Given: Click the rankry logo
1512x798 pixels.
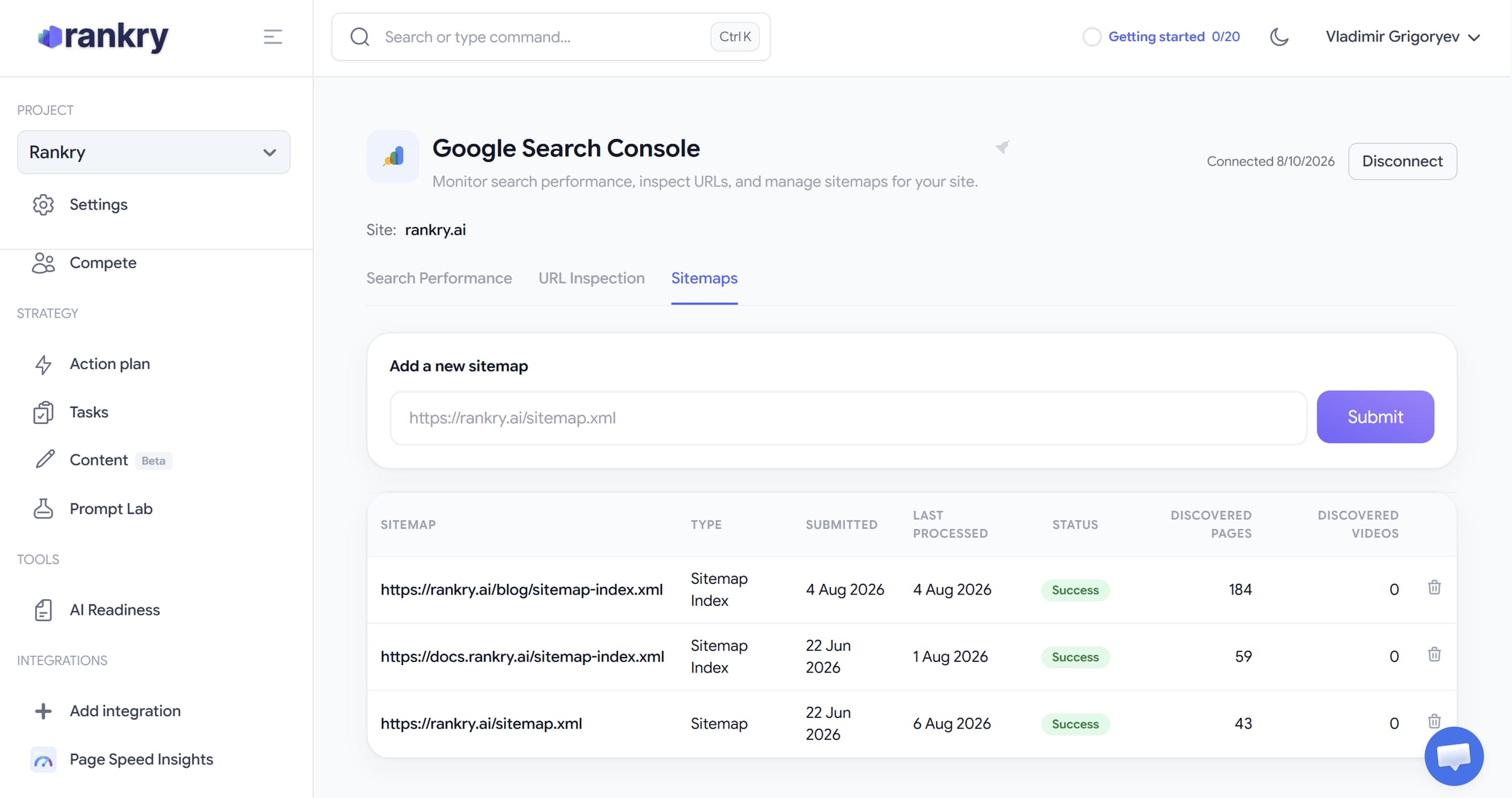Looking at the screenshot, I should (x=103, y=37).
